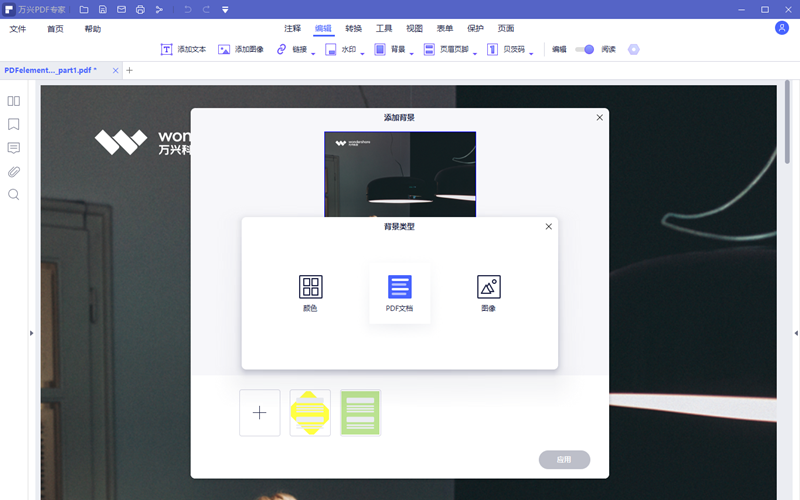The width and height of the screenshot is (800, 500).
Task: Choose the PDF文档 background type
Action: pyautogui.click(x=399, y=293)
